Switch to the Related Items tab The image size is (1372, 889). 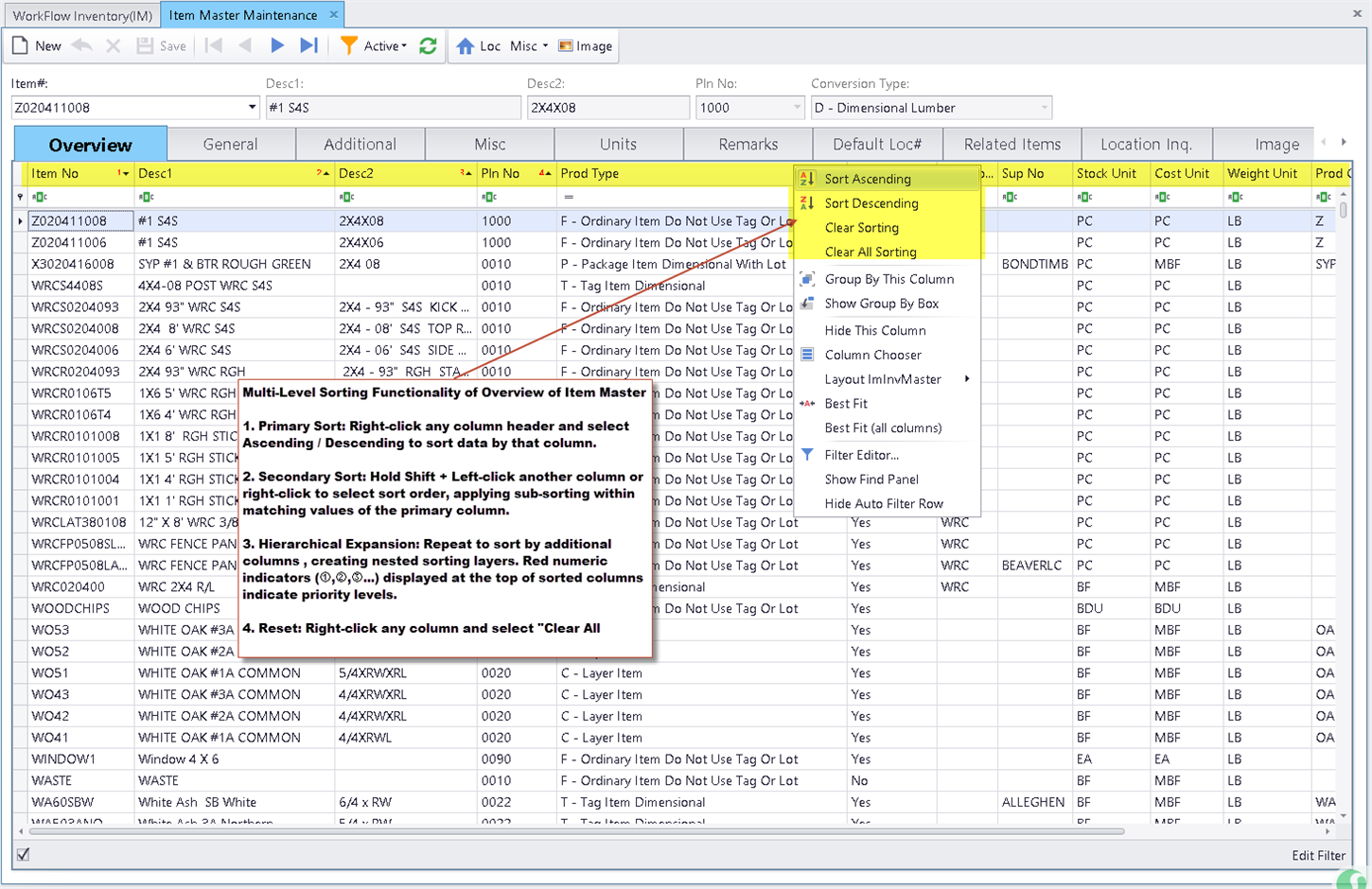1011,145
